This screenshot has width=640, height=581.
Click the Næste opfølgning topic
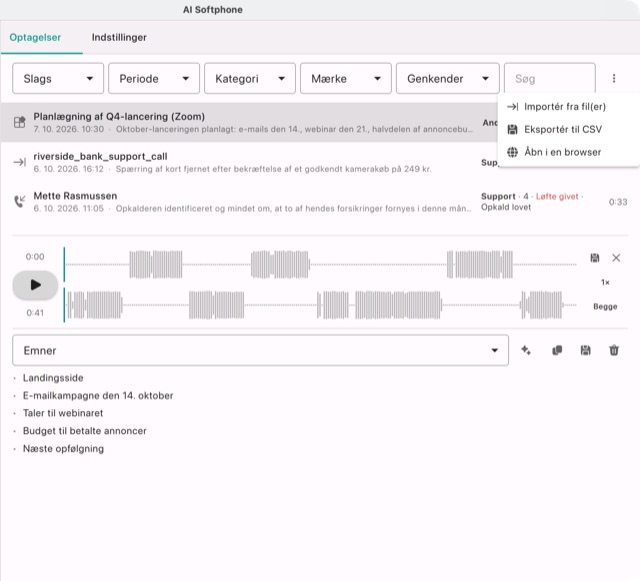[63, 449]
